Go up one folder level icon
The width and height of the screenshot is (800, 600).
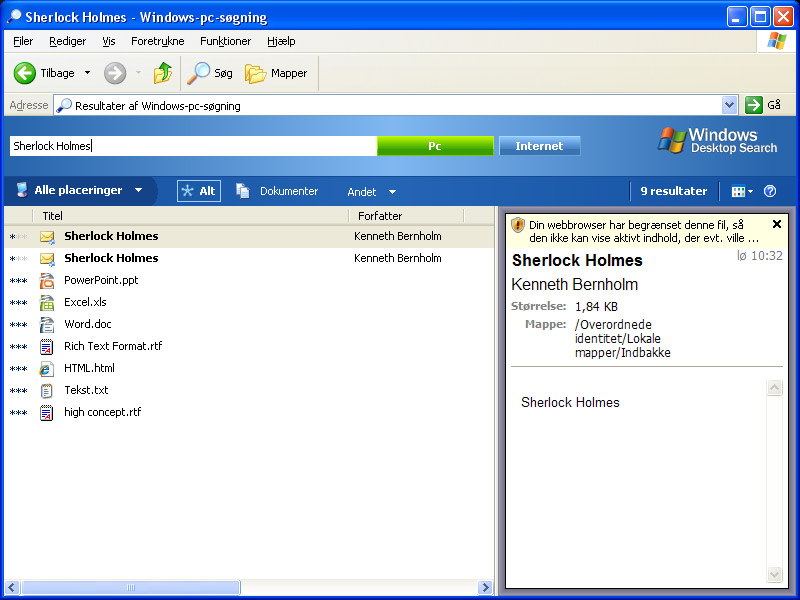pos(163,73)
